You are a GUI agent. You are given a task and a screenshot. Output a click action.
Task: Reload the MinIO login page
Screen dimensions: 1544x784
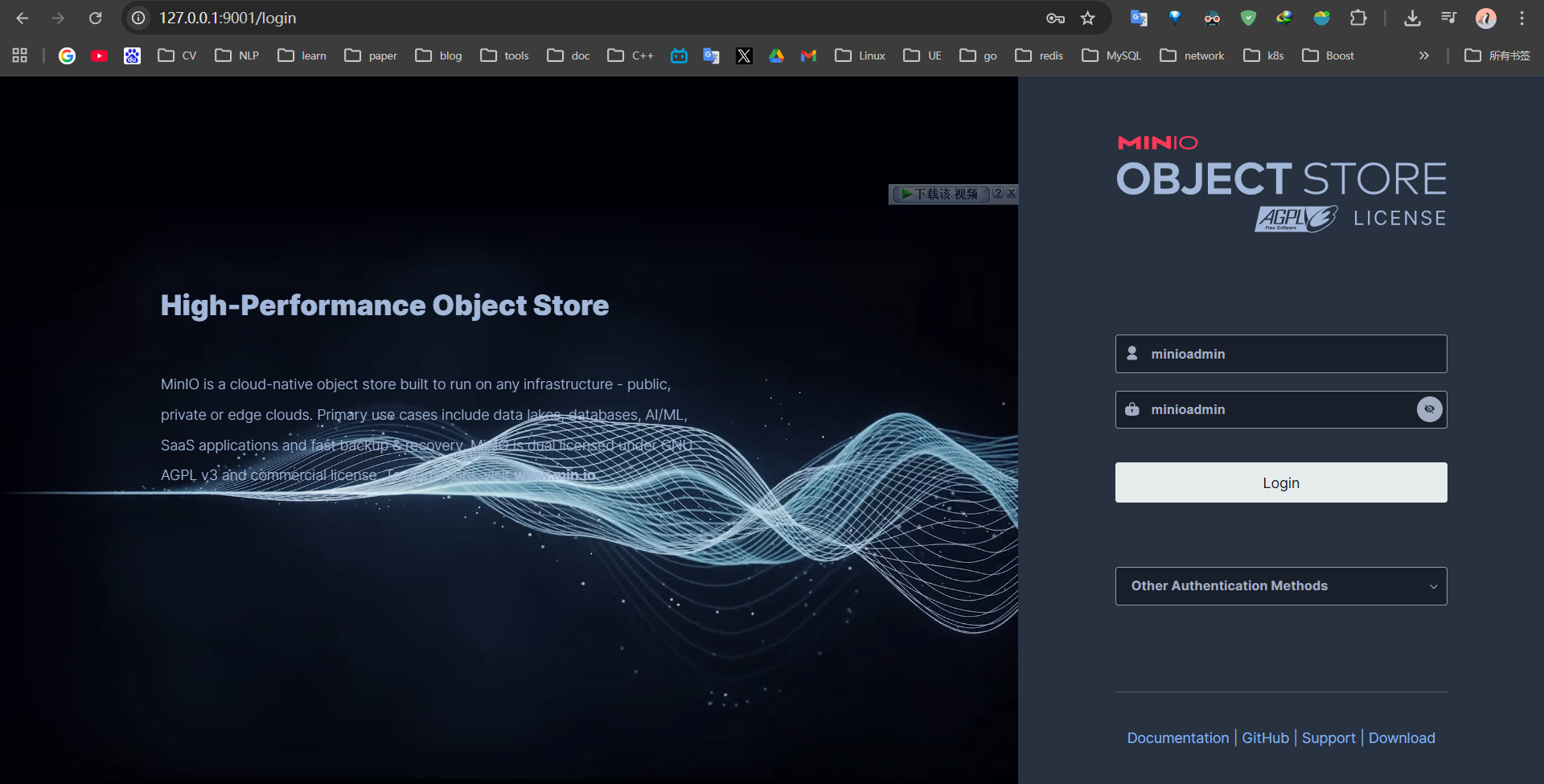(x=95, y=18)
